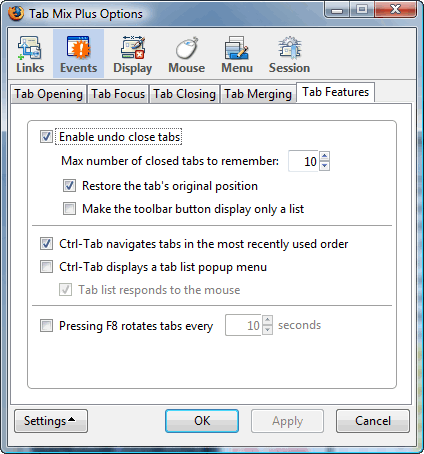The height and width of the screenshot is (454, 424).
Task: Click the Apply button
Action: point(287,421)
